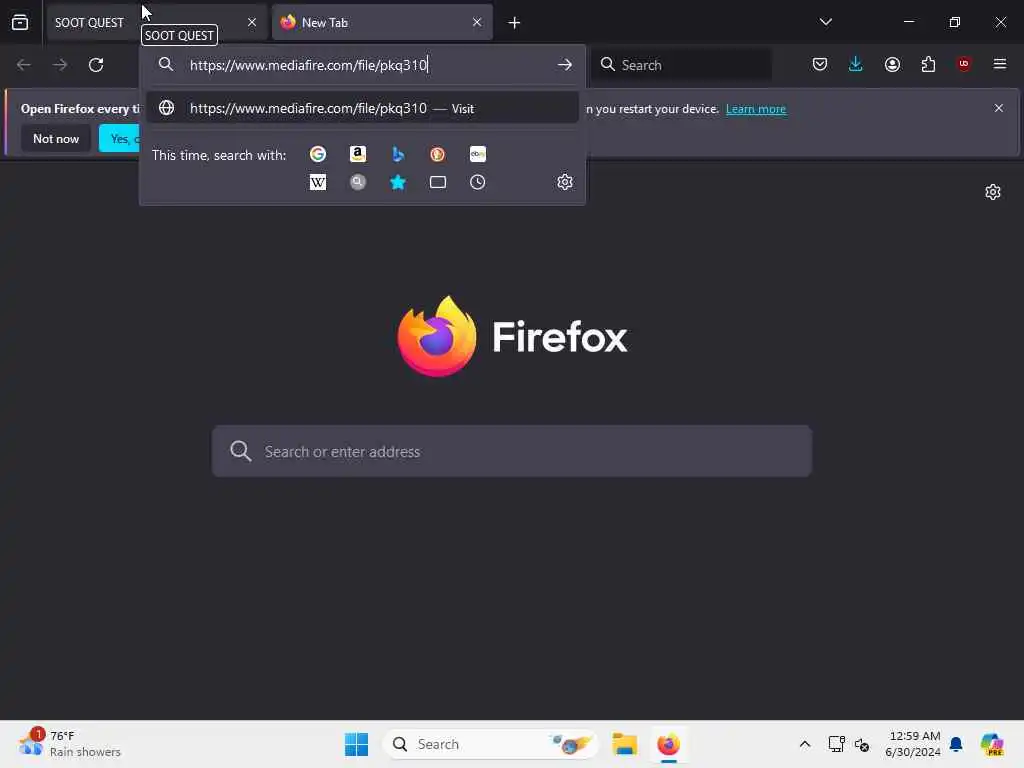Image resolution: width=1024 pixels, height=768 pixels.
Task: Open the network display tray icon
Action: (x=837, y=744)
